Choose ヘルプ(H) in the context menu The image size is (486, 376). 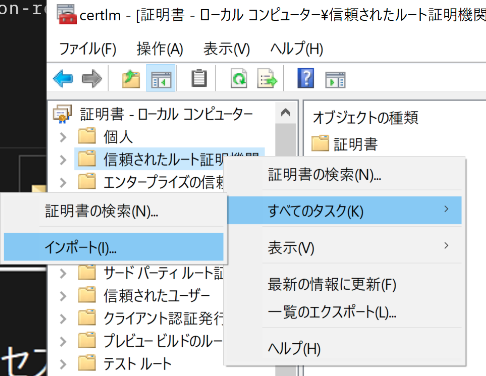(x=345, y=348)
